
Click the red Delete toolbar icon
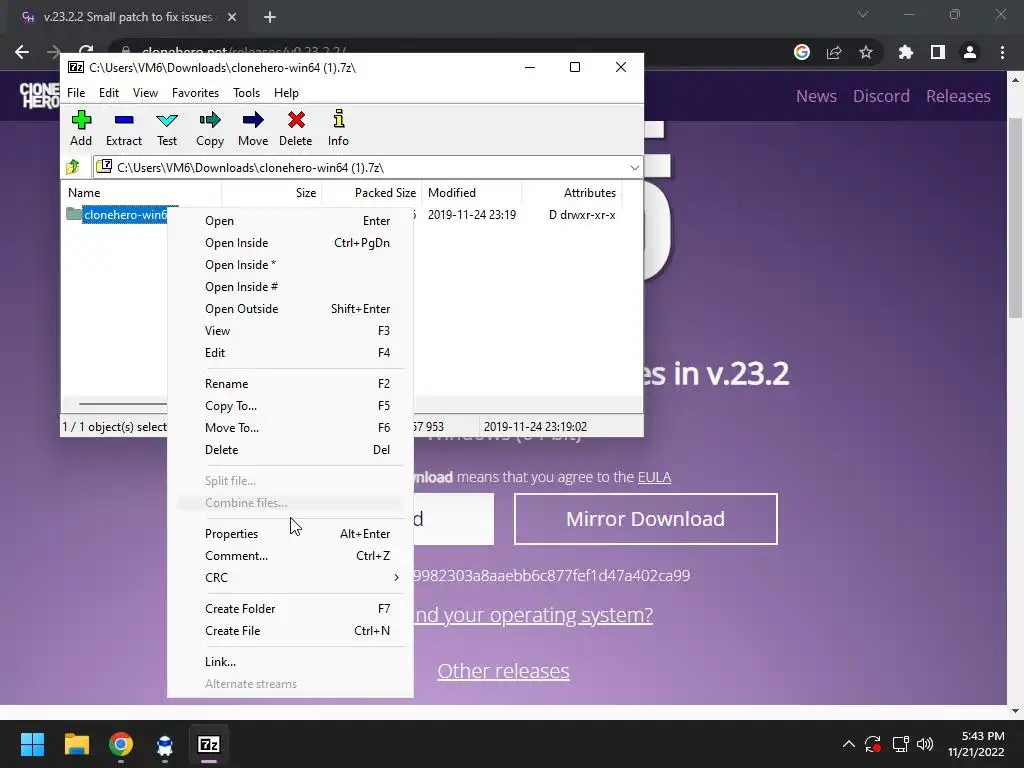(296, 128)
